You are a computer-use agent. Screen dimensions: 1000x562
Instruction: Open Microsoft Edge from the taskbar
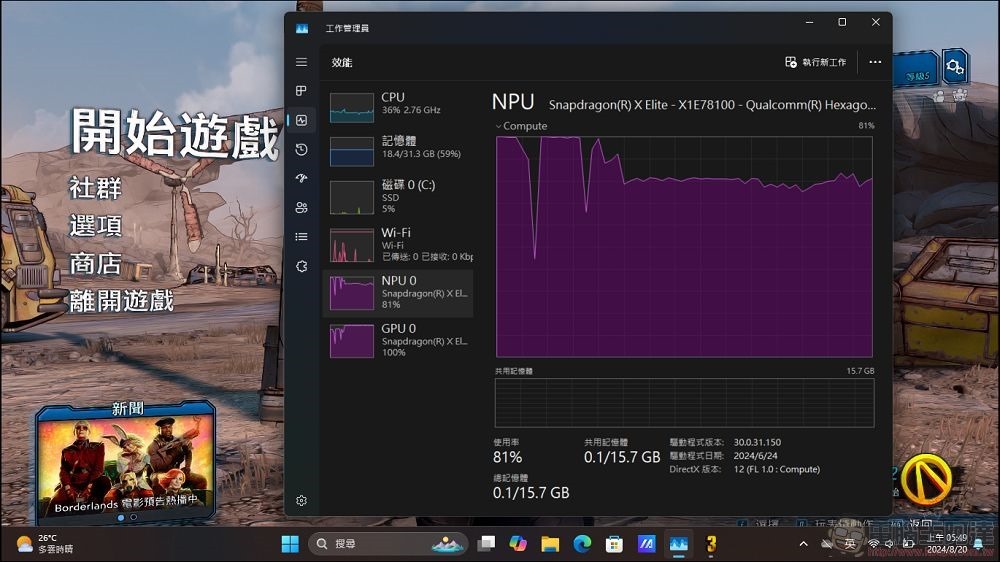[x=582, y=544]
